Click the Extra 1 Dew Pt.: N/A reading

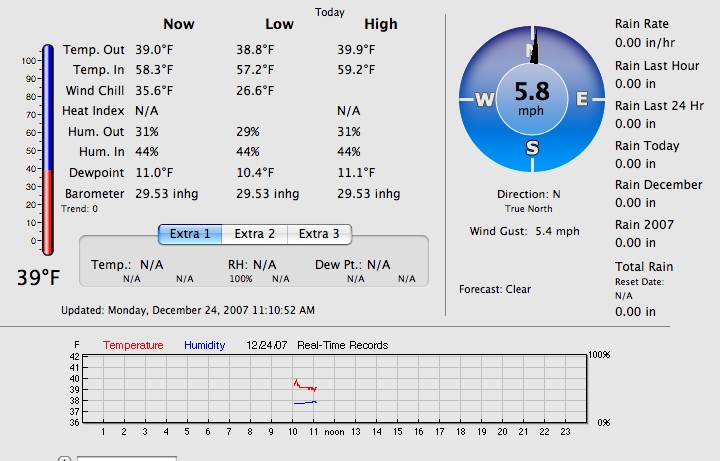353,265
